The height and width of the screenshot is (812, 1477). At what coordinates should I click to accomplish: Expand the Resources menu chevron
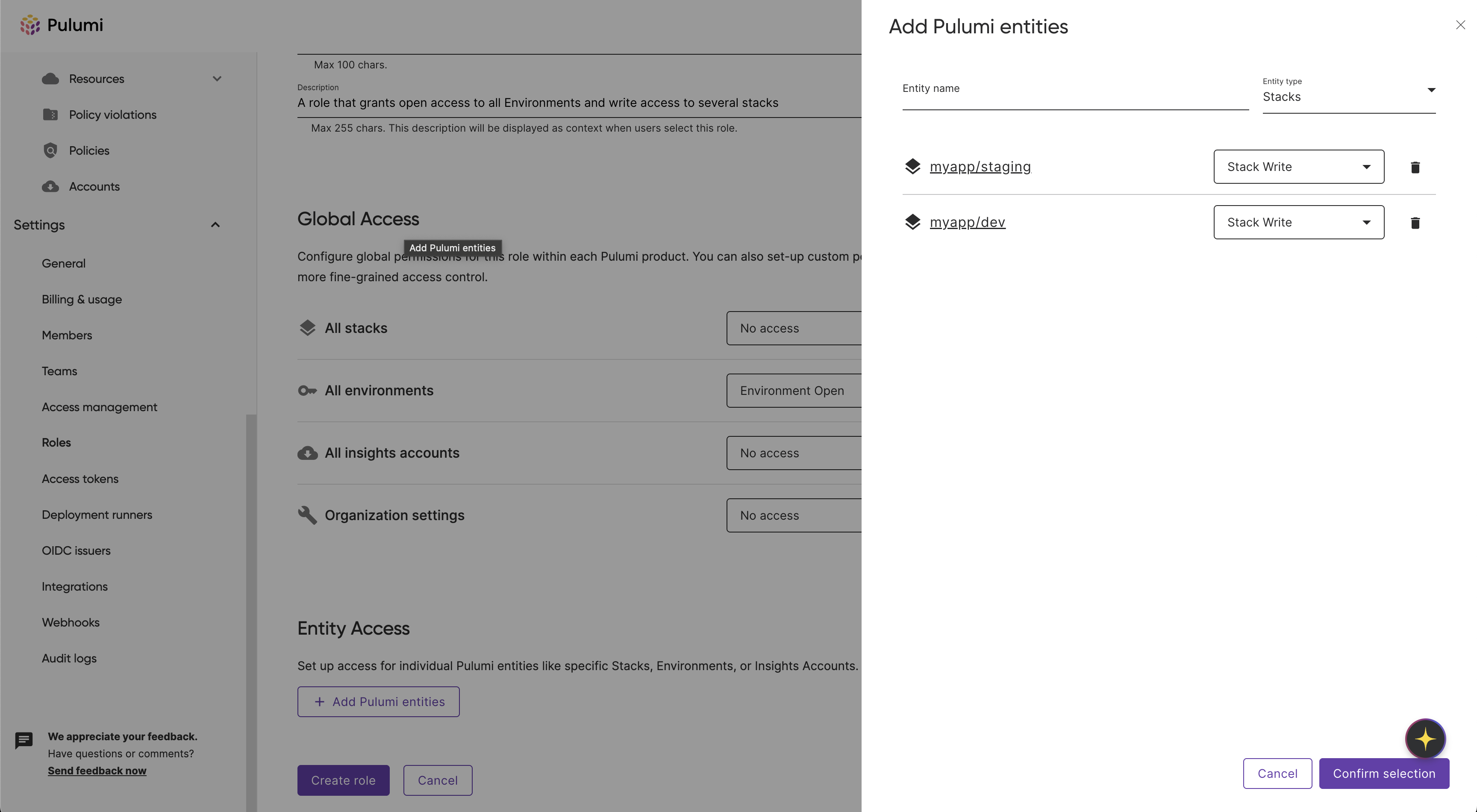click(x=217, y=79)
